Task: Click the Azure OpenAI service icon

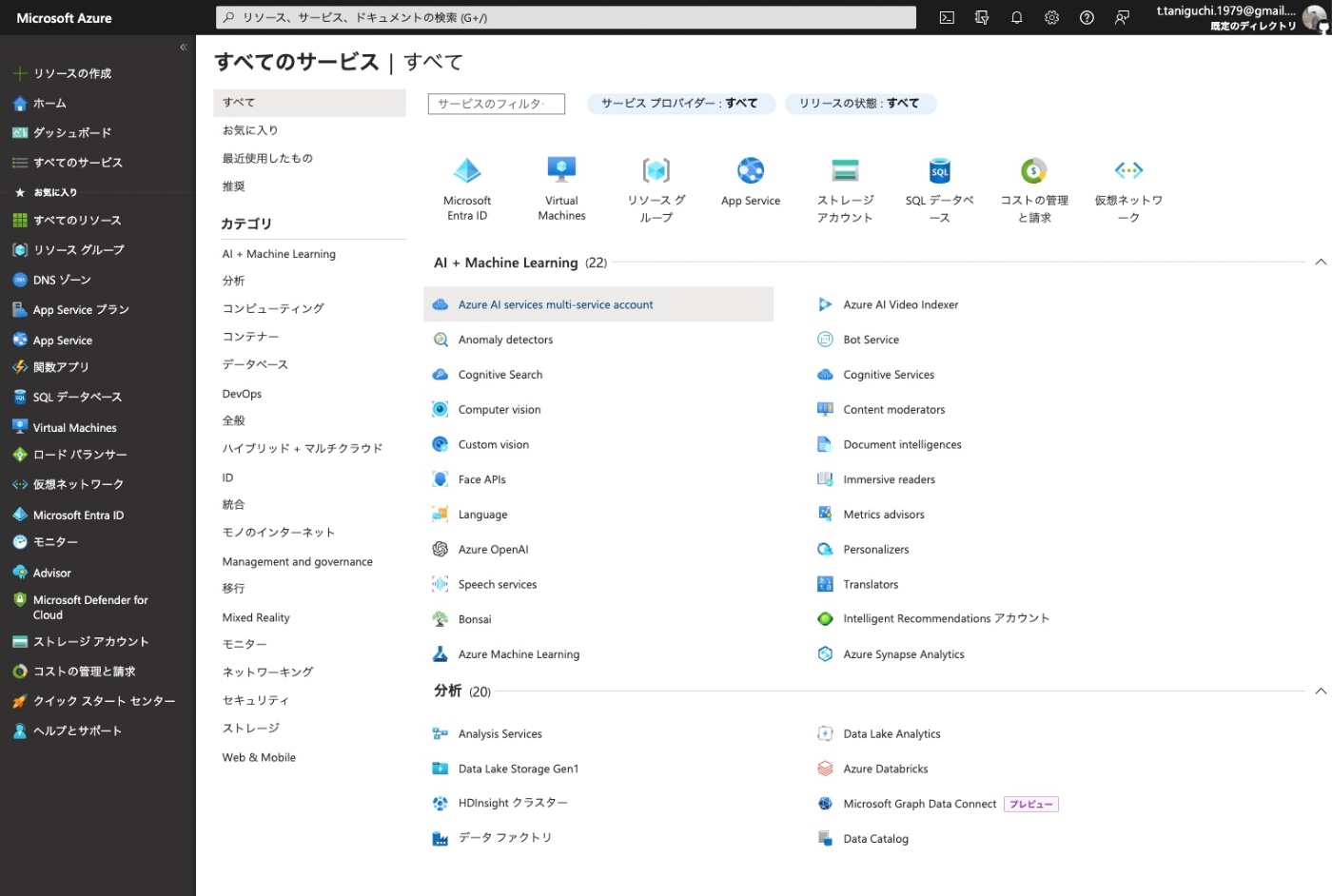Action: (440, 549)
